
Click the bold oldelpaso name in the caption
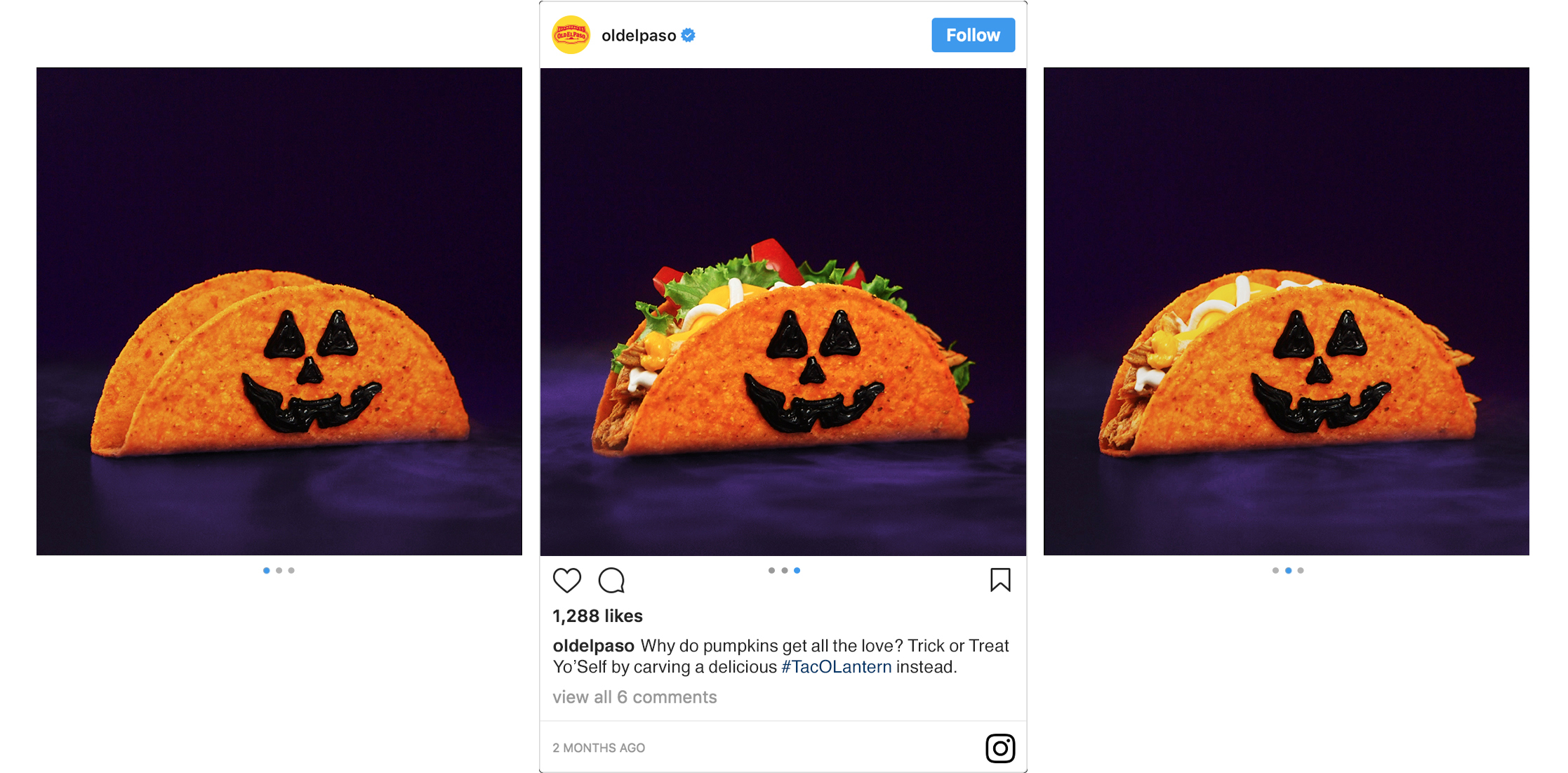point(593,646)
